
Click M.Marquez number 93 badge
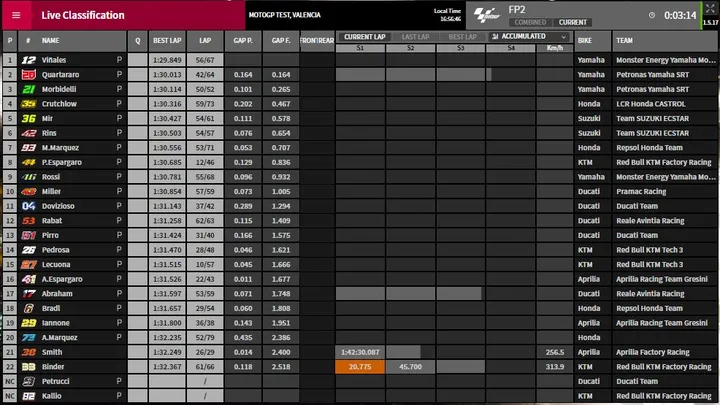click(28, 148)
